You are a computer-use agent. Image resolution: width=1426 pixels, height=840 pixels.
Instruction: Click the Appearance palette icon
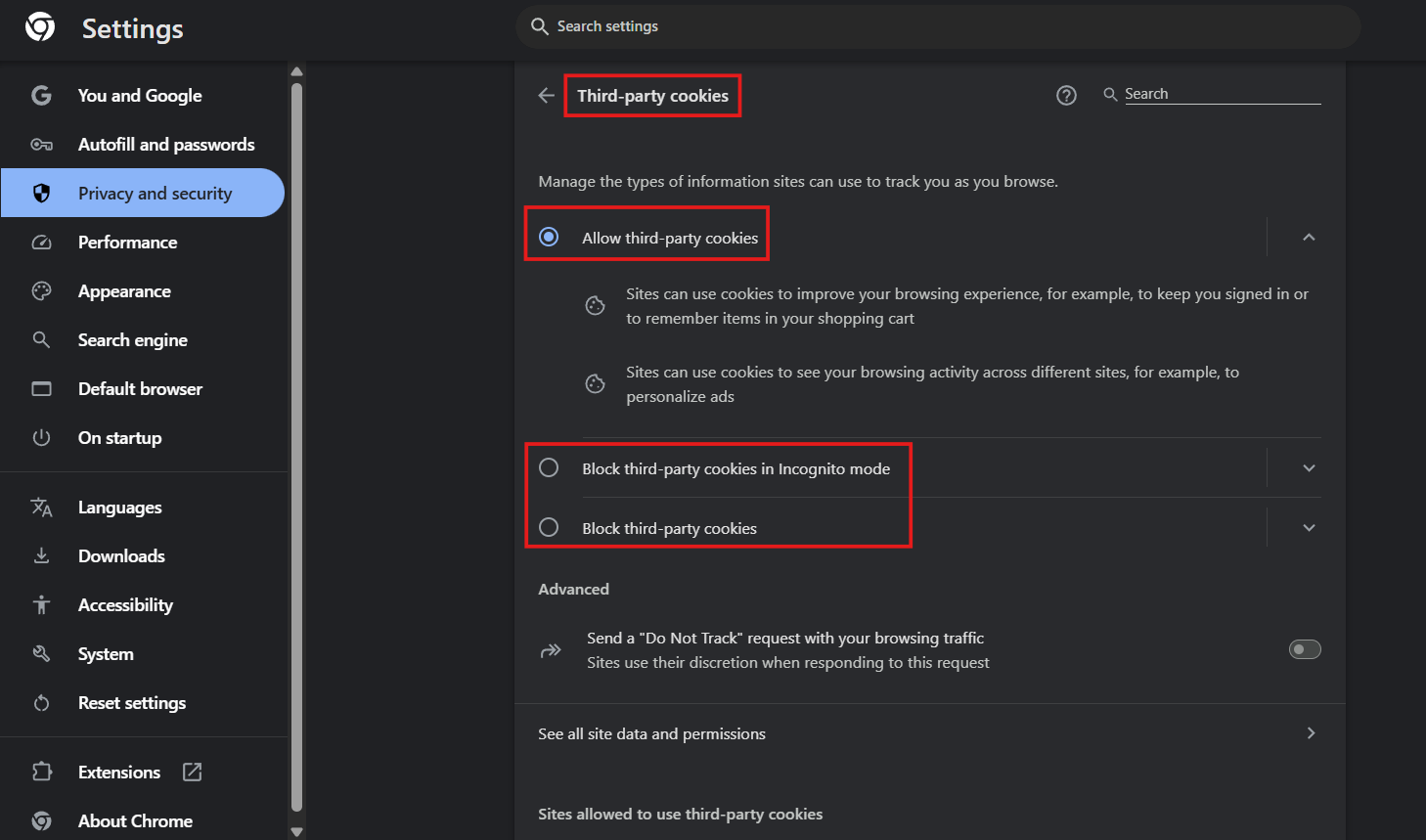coord(41,291)
